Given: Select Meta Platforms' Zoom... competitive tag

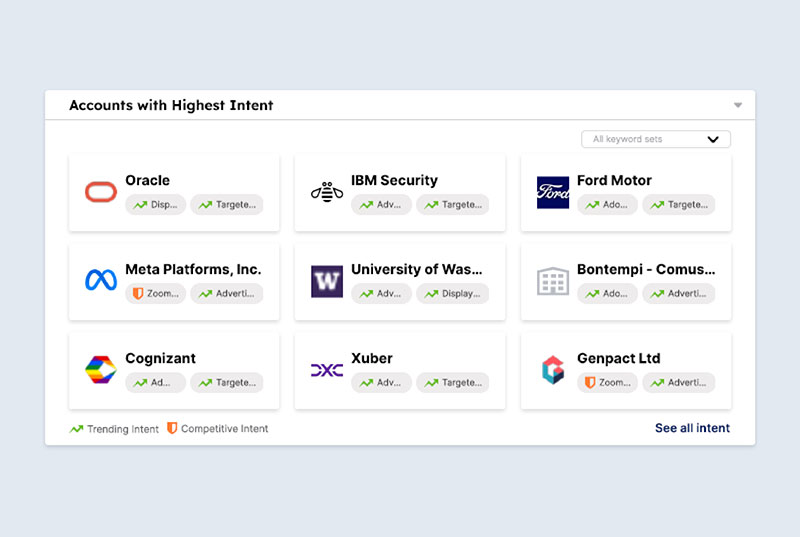Looking at the screenshot, I should tap(155, 293).
